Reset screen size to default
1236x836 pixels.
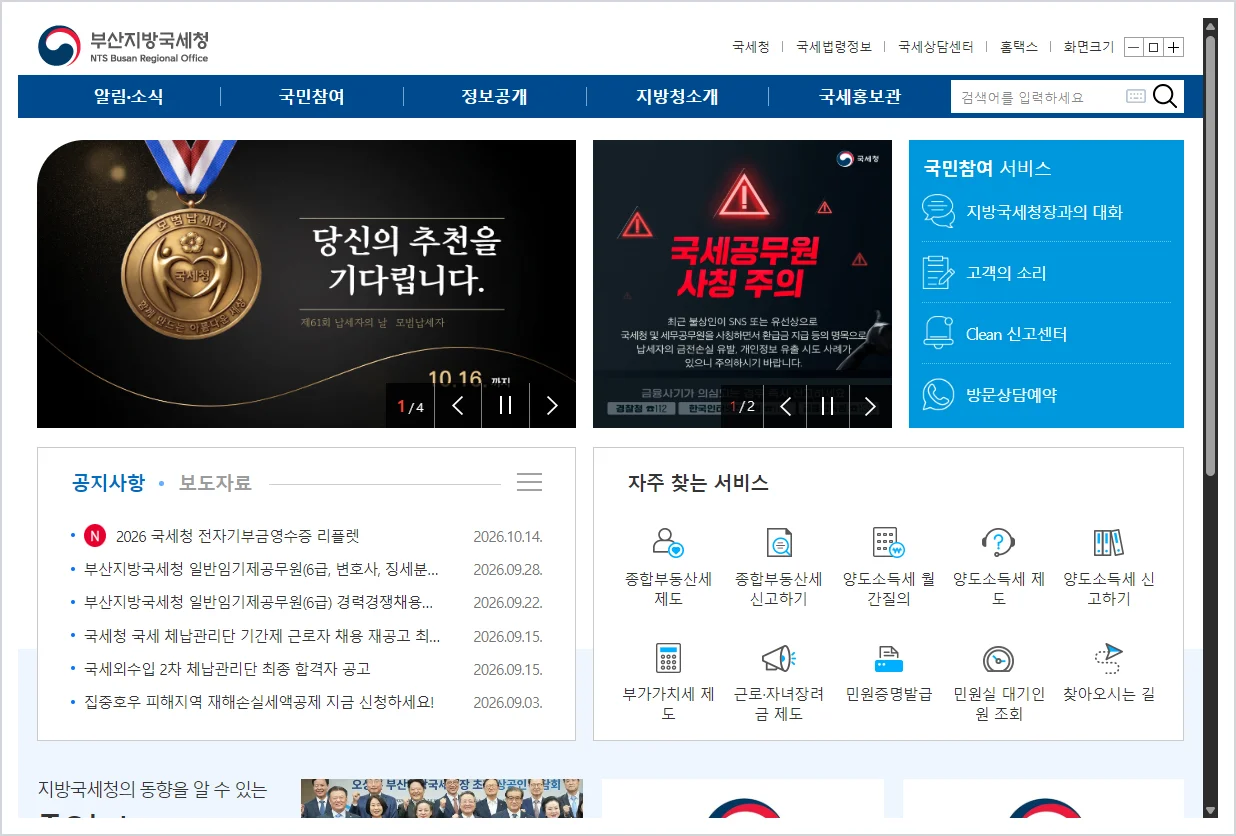(x=1154, y=47)
